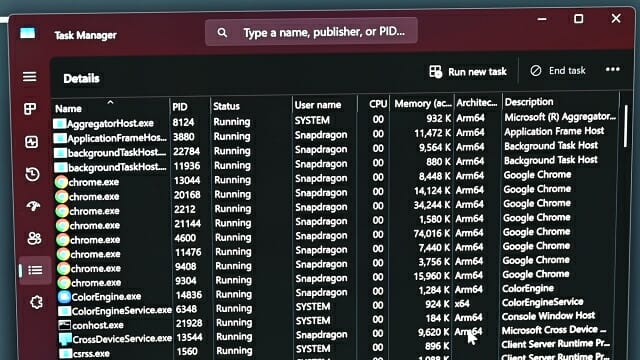Click the CrossDeviceService.exe process icon
The width and height of the screenshot is (640, 360).
[x=65, y=339]
